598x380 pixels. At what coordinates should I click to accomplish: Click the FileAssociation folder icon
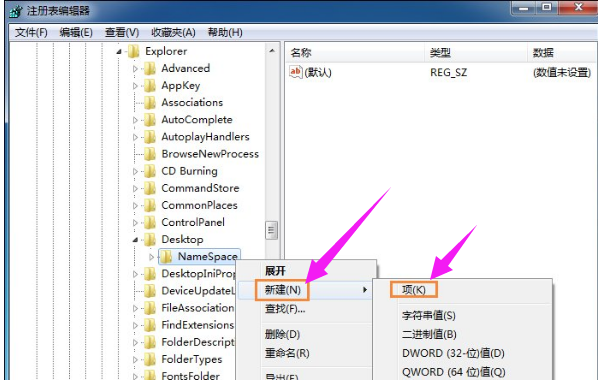click(x=150, y=308)
